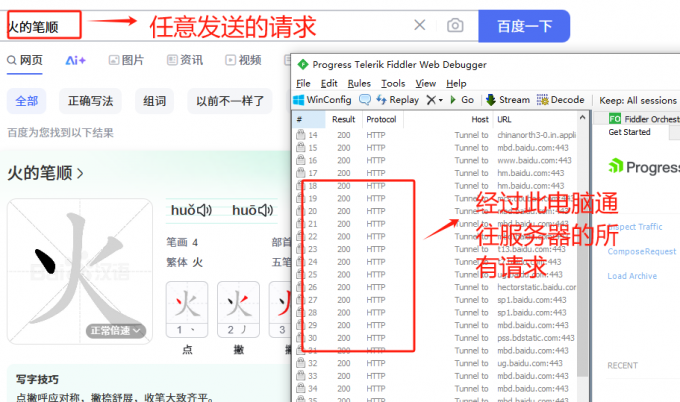This screenshot has width=680, height=402.
Task: Play huō pronunciation speaker icon
Action: point(265,211)
